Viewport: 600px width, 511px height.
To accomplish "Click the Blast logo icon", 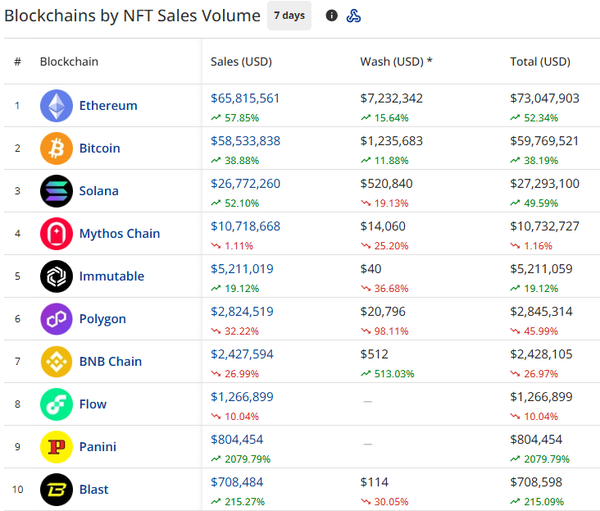I will pyautogui.click(x=56, y=489).
